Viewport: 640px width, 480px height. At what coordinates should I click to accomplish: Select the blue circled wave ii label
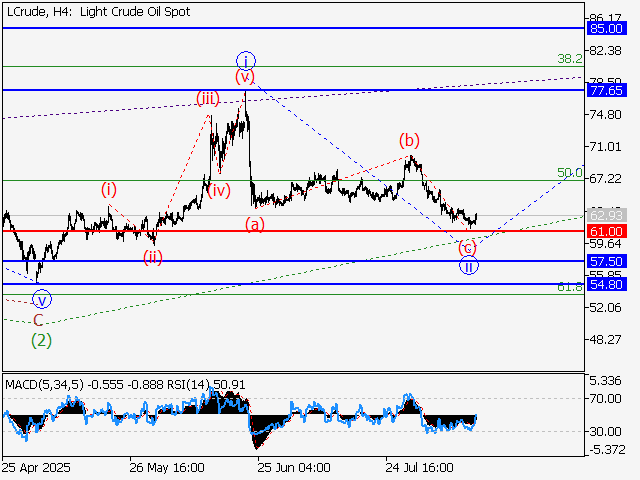468,266
